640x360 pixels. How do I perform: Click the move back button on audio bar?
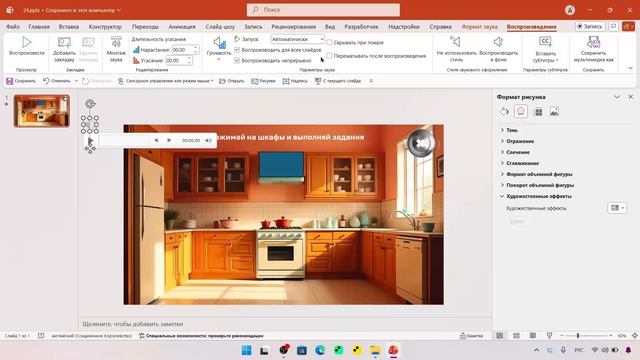tap(156, 140)
